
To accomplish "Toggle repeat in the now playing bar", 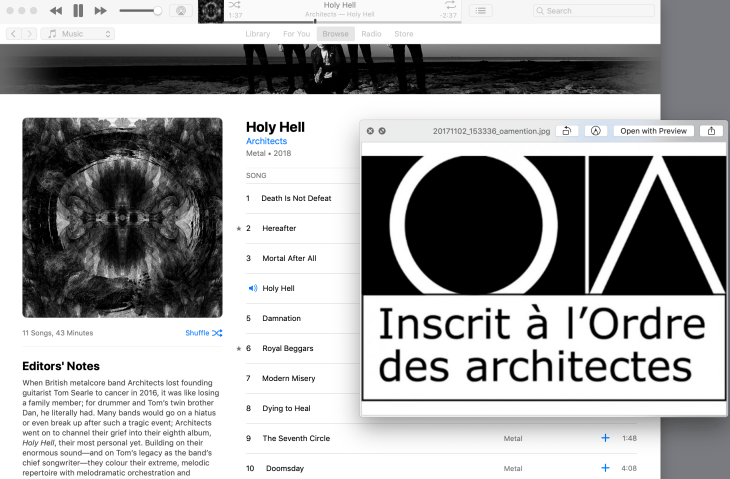I will 451,5.
